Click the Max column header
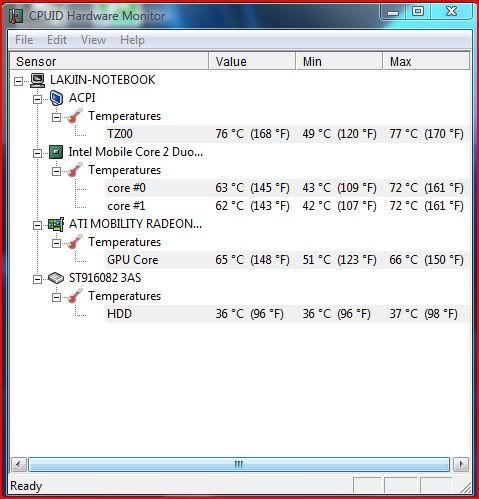Viewport: 479px width, 499px height. click(426, 61)
